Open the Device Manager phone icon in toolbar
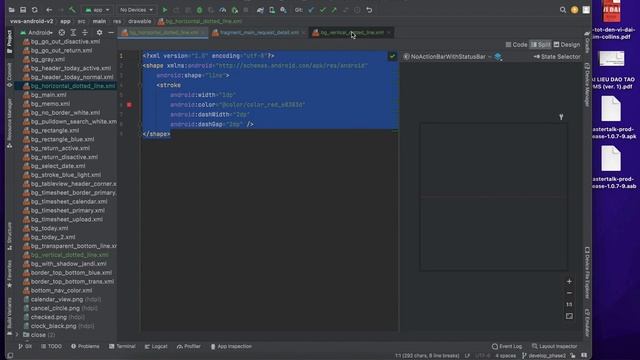 (272, 10)
